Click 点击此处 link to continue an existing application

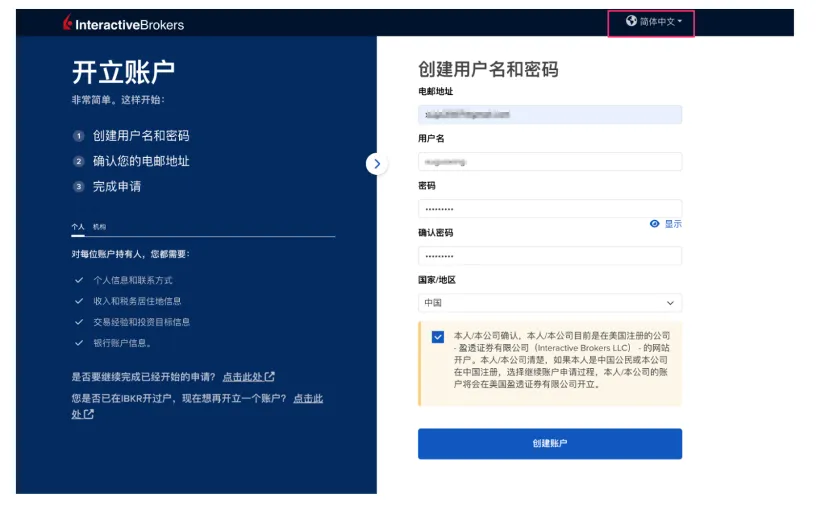click(x=248, y=377)
